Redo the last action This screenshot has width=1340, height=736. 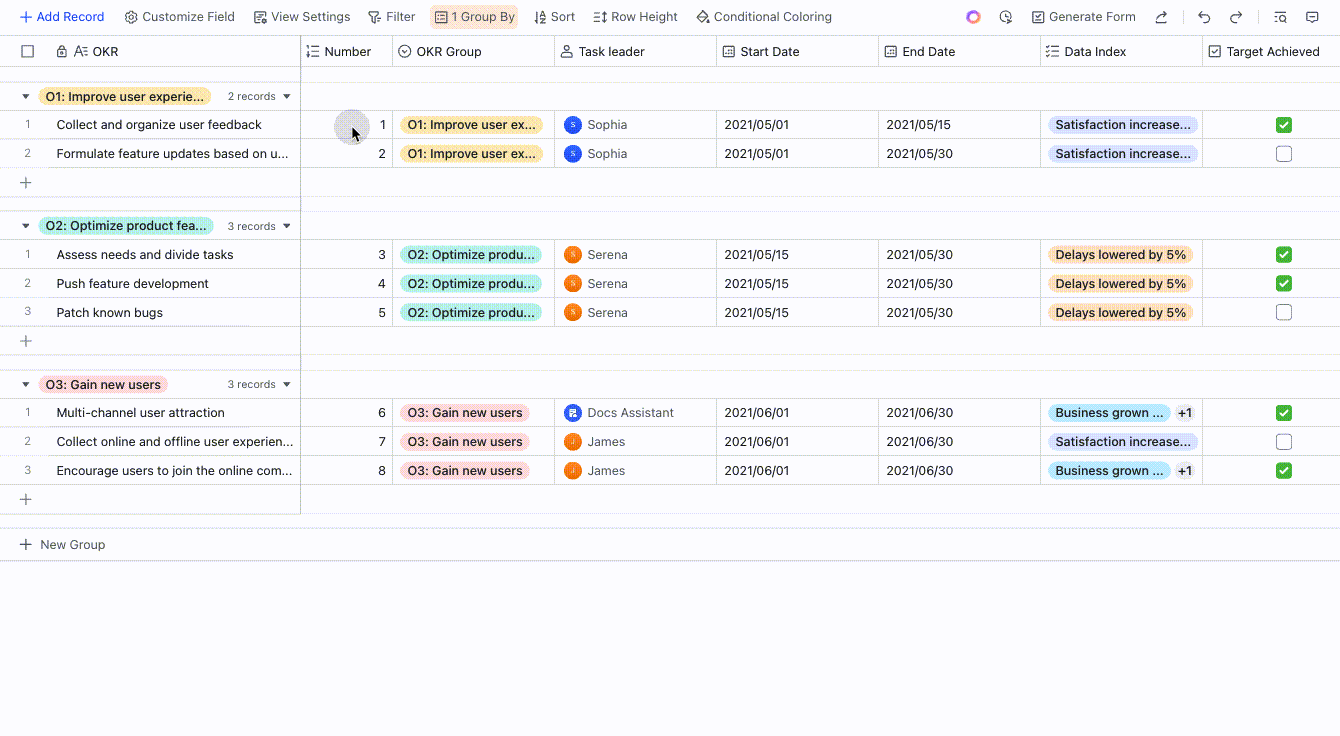click(x=1236, y=17)
